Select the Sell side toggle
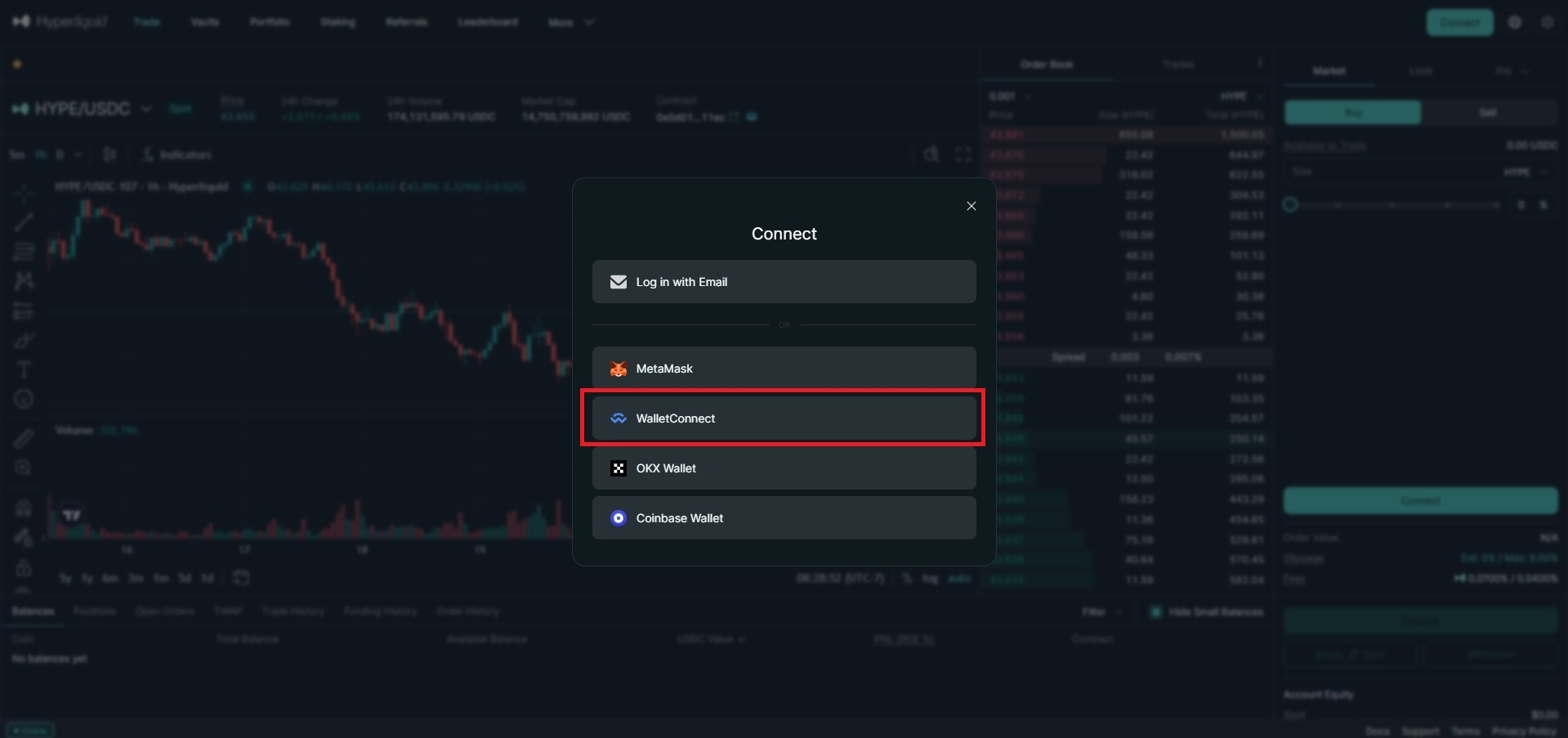Viewport: 1568px width, 738px height. pos(1489,112)
